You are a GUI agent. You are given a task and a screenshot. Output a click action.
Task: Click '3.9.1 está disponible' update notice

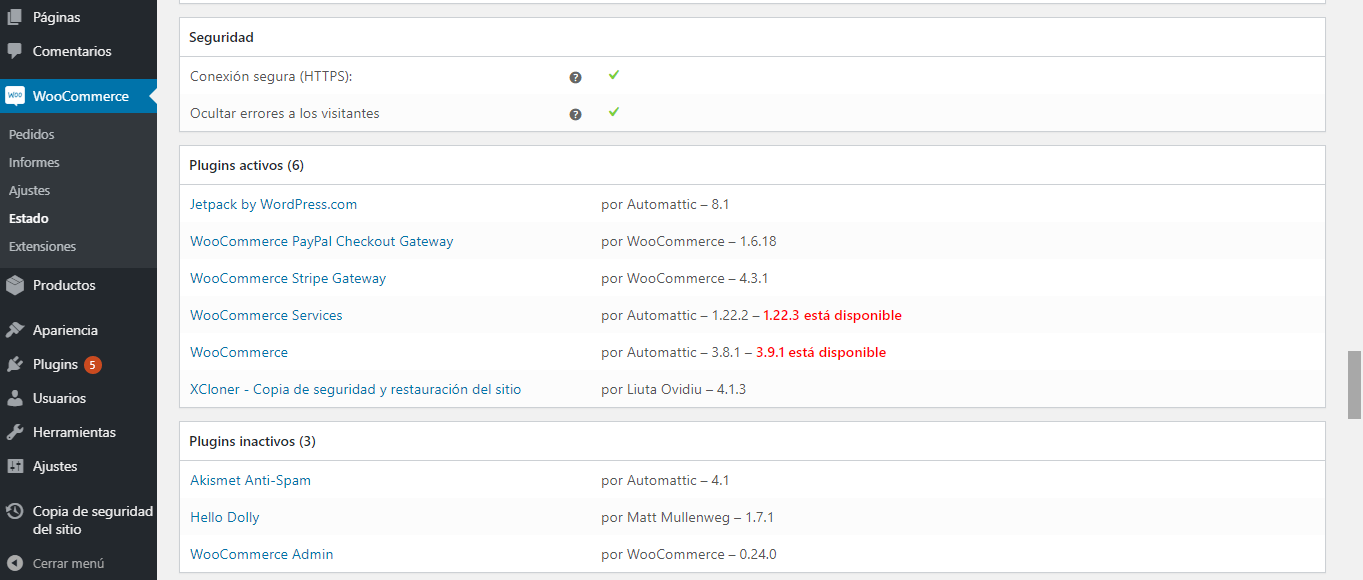(x=821, y=352)
